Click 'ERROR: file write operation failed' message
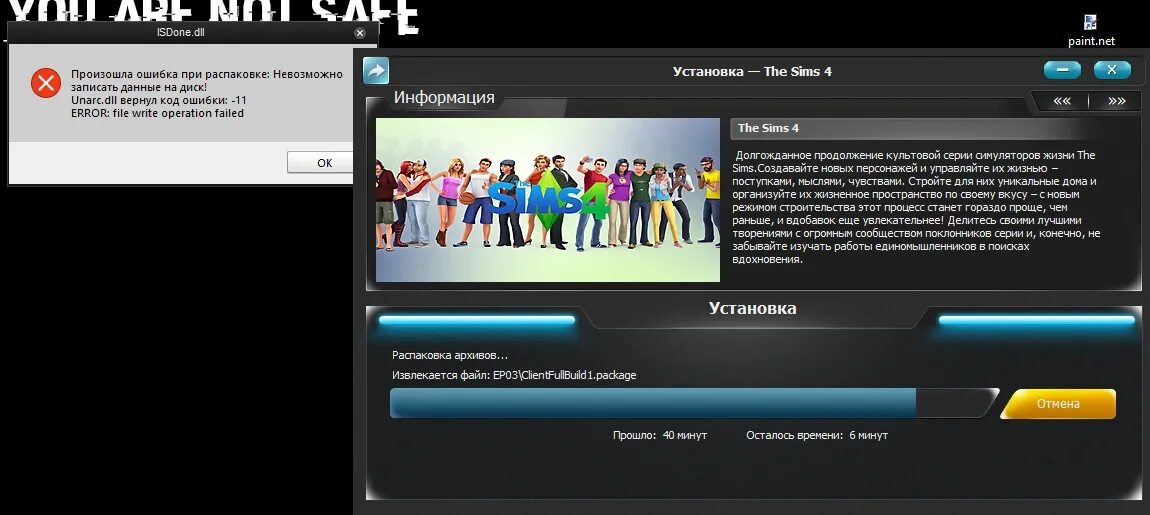The width and height of the screenshot is (1150, 515). point(157,114)
